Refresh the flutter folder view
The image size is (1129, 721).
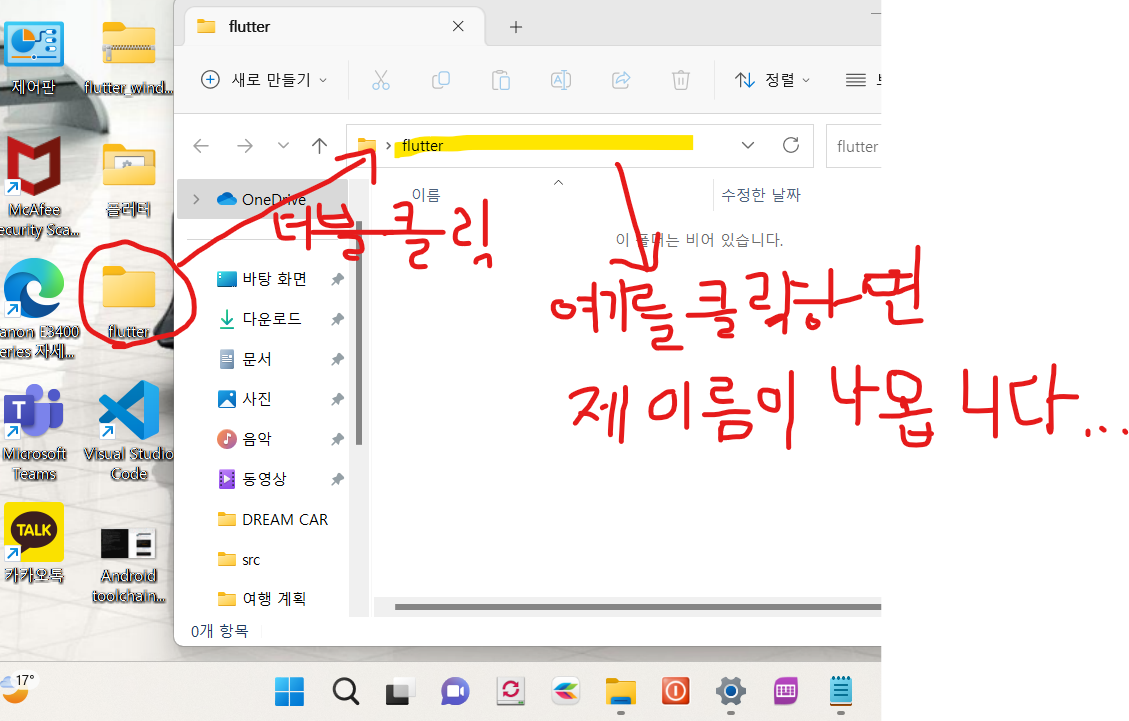tap(791, 145)
